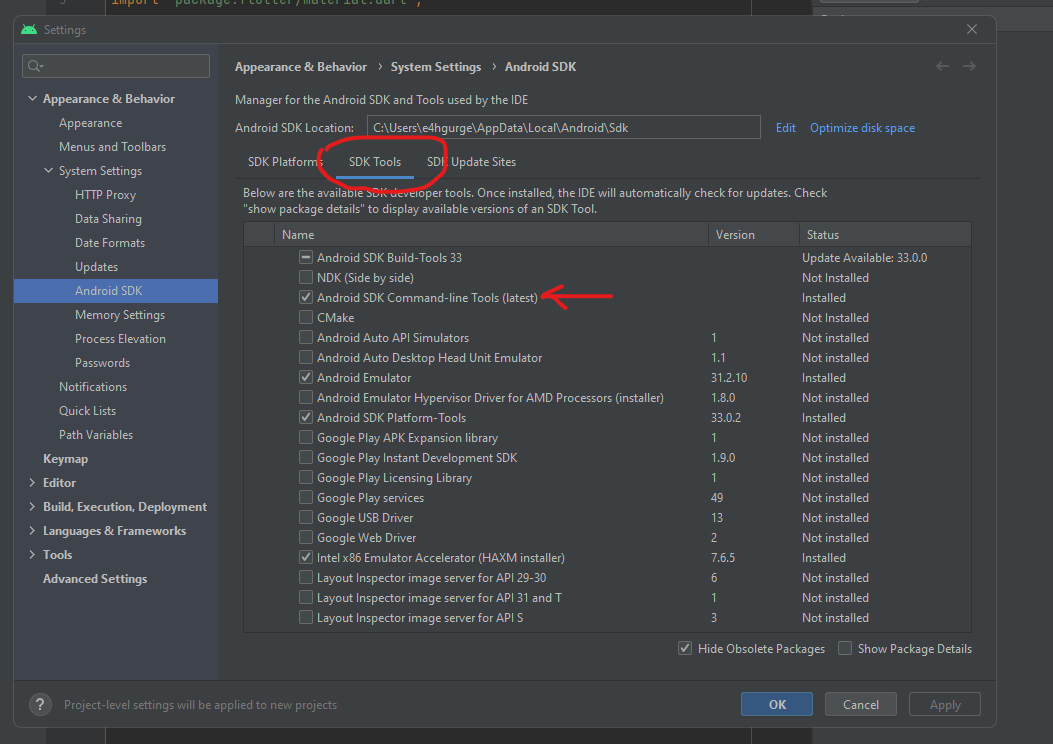The height and width of the screenshot is (744, 1053).
Task: Collapse System Settings tree node
Action: [48, 171]
